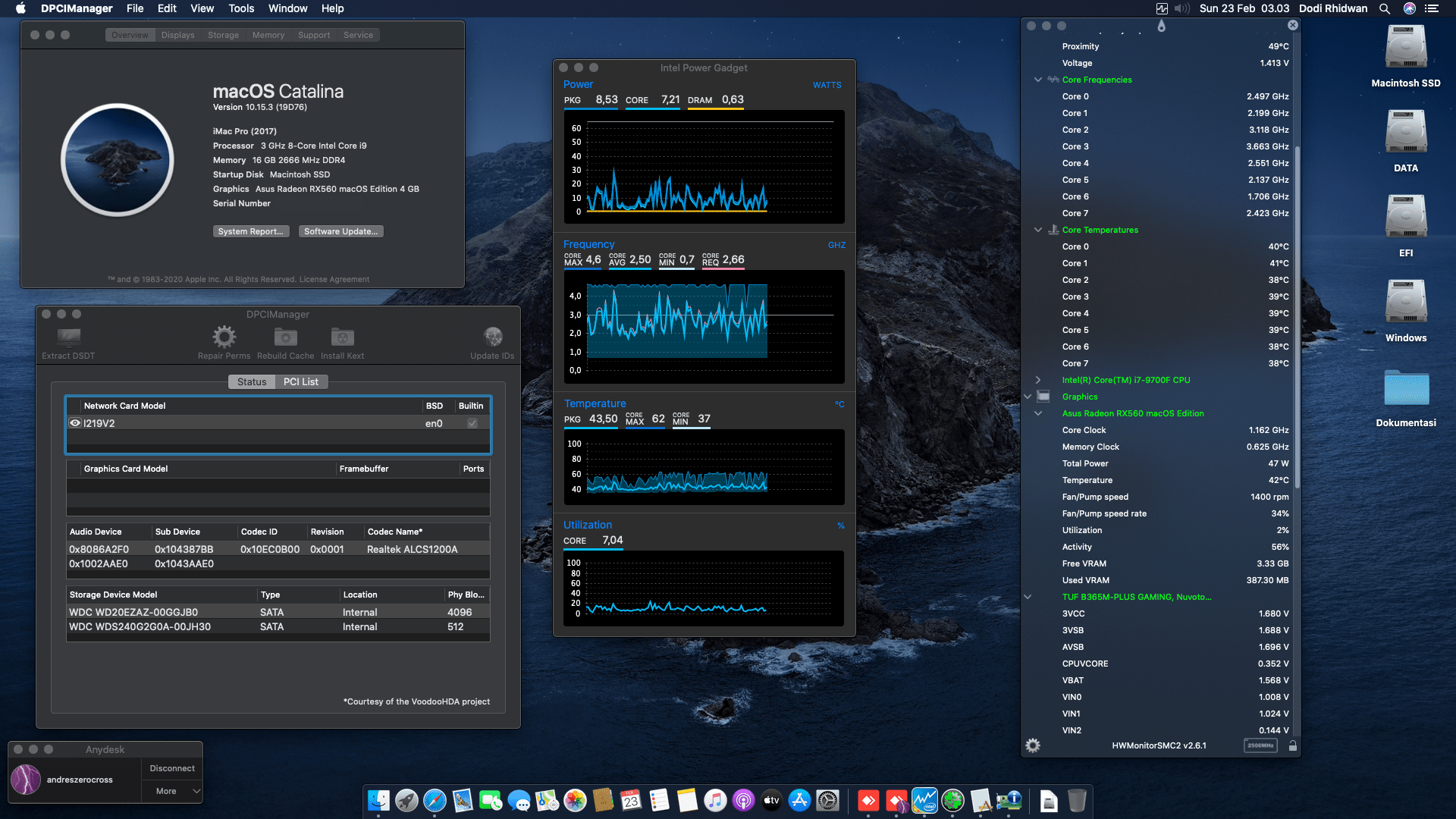The height and width of the screenshot is (819, 1456).
Task: Click andreszerocross avatar in Anydesk
Action: [26, 780]
